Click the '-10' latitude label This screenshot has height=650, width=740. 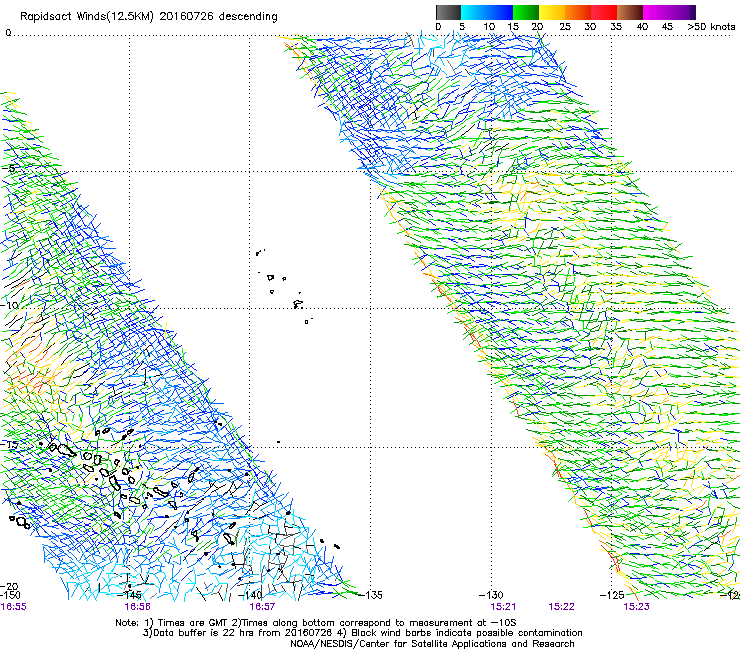pos(10,305)
